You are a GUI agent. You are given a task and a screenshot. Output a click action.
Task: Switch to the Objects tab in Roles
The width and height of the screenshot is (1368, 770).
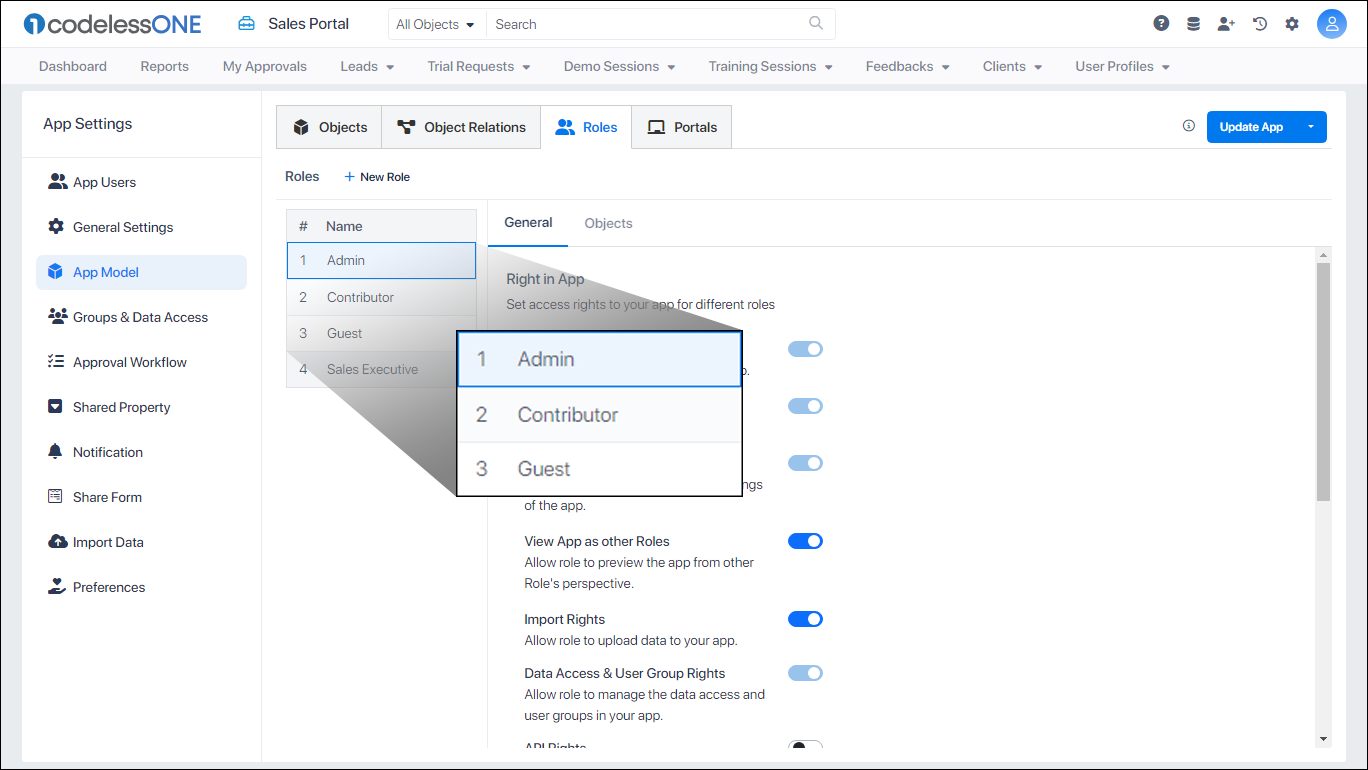pyautogui.click(x=608, y=223)
